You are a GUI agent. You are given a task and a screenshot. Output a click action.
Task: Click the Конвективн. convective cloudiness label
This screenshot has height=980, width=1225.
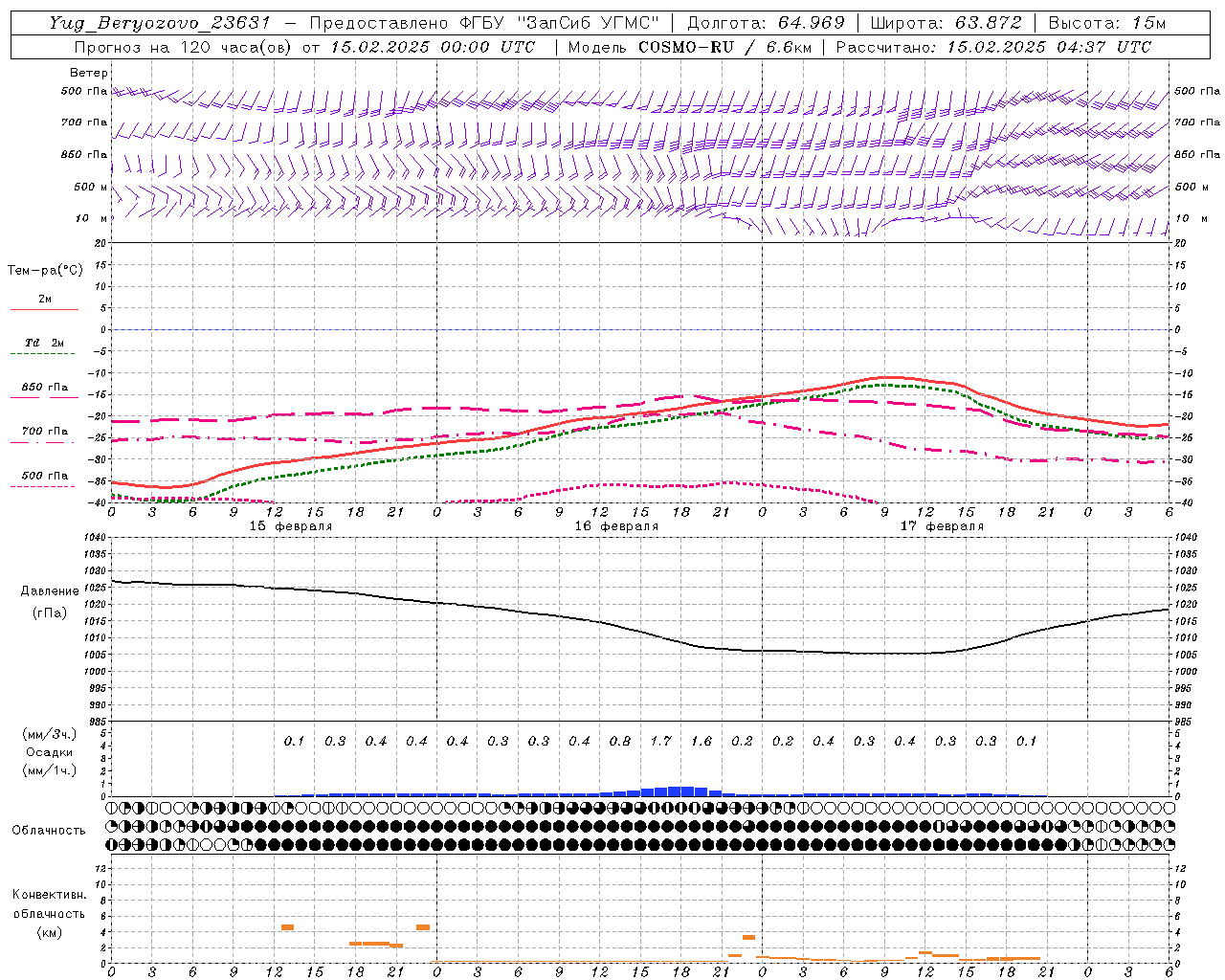[x=49, y=895]
